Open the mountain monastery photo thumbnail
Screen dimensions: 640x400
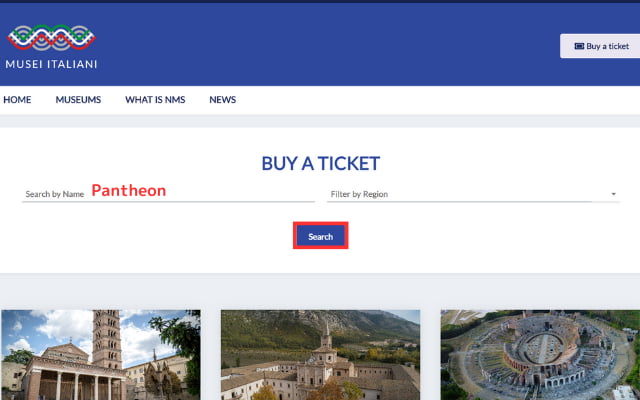[x=320, y=355]
